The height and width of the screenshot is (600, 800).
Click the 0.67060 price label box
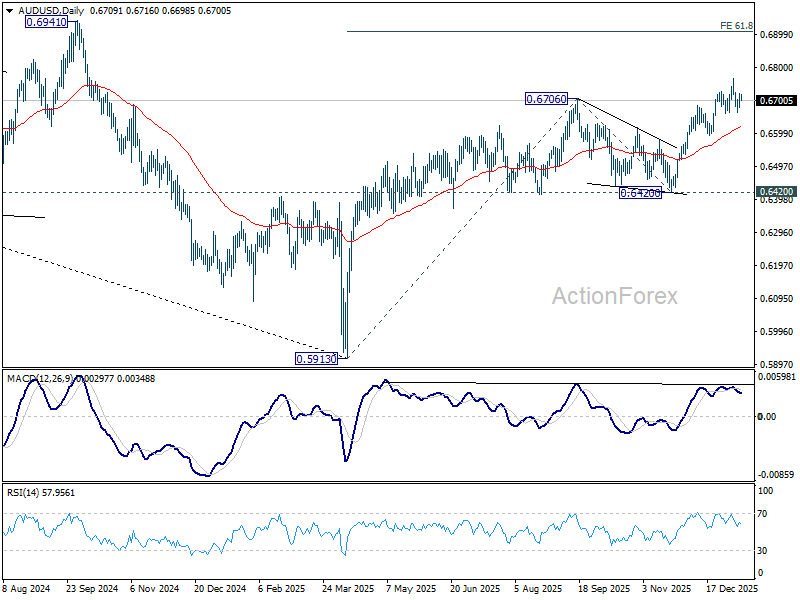547,99
